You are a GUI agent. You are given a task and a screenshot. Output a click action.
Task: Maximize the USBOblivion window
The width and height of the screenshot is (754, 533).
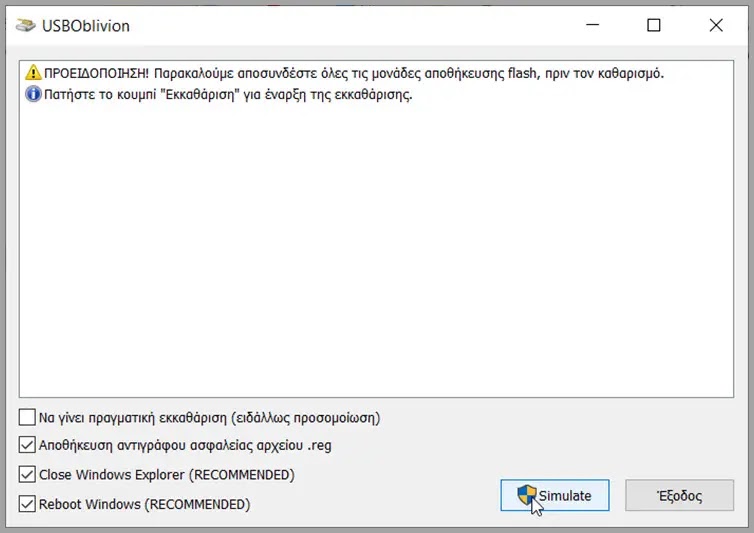pyautogui.click(x=653, y=25)
